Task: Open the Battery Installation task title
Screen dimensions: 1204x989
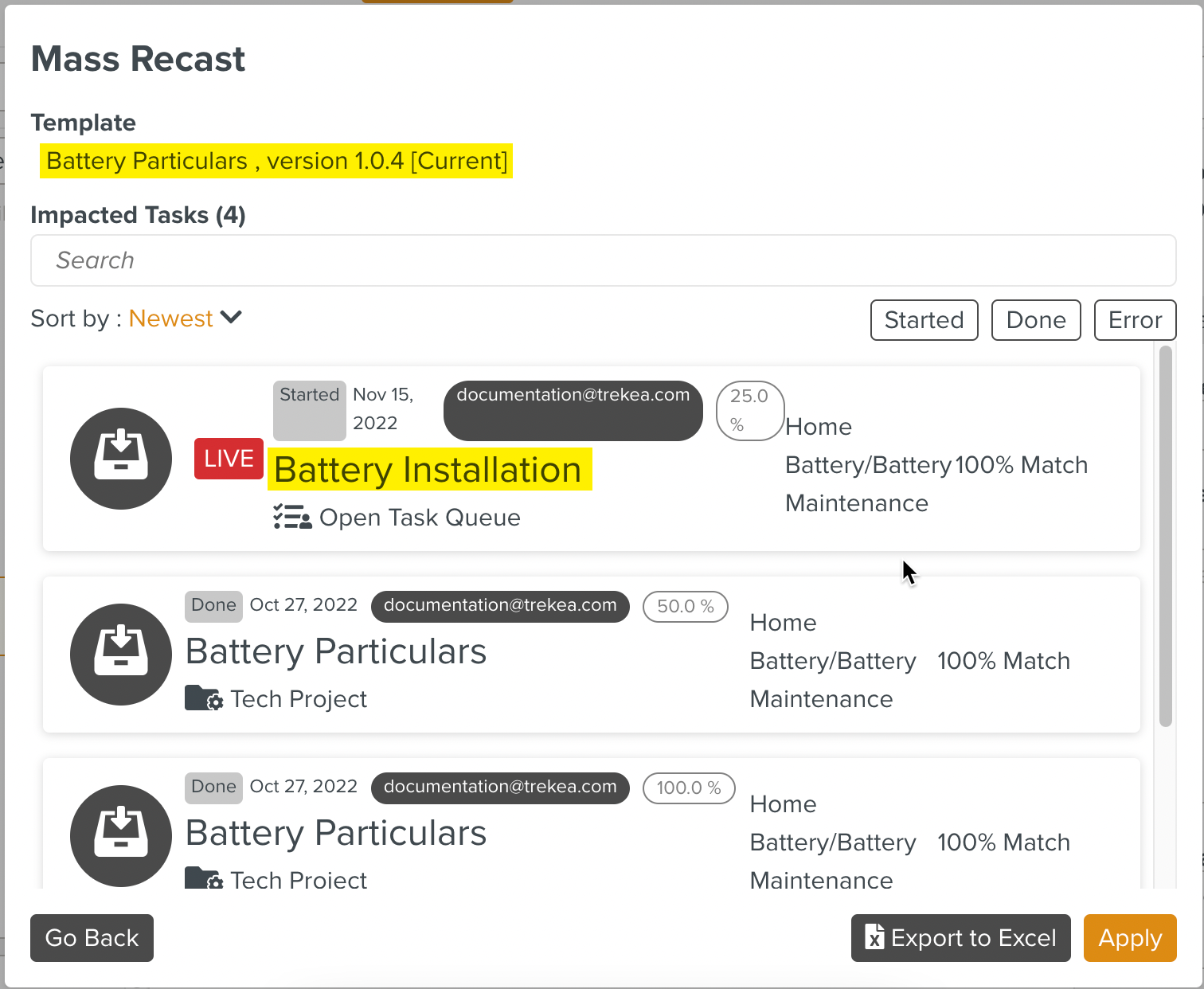Action: click(x=428, y=469)
